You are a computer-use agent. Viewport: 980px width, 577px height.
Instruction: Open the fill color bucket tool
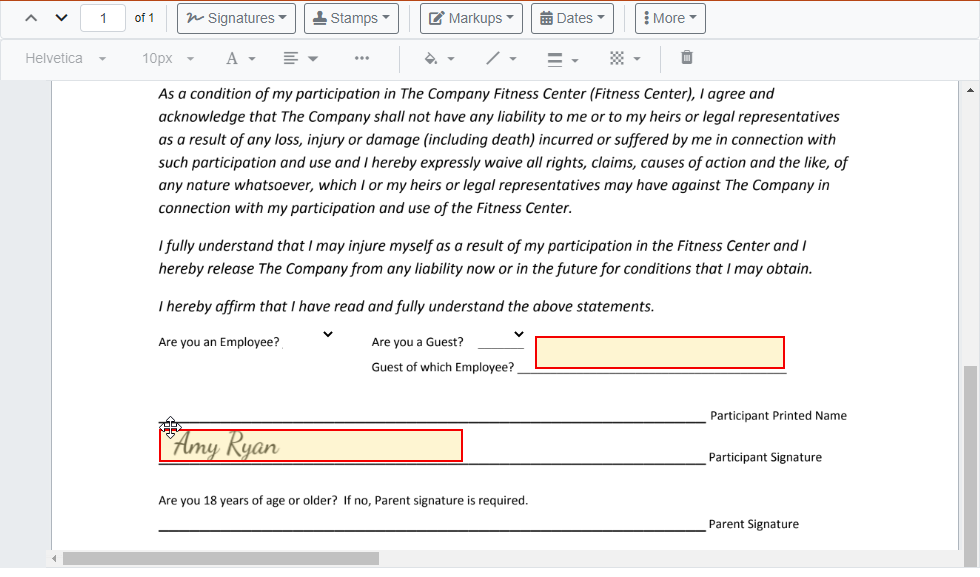(439, 59)
